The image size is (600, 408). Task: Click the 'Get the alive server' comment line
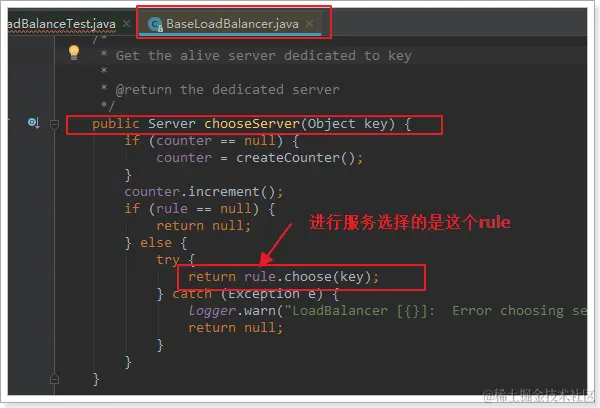coord(264,56)
